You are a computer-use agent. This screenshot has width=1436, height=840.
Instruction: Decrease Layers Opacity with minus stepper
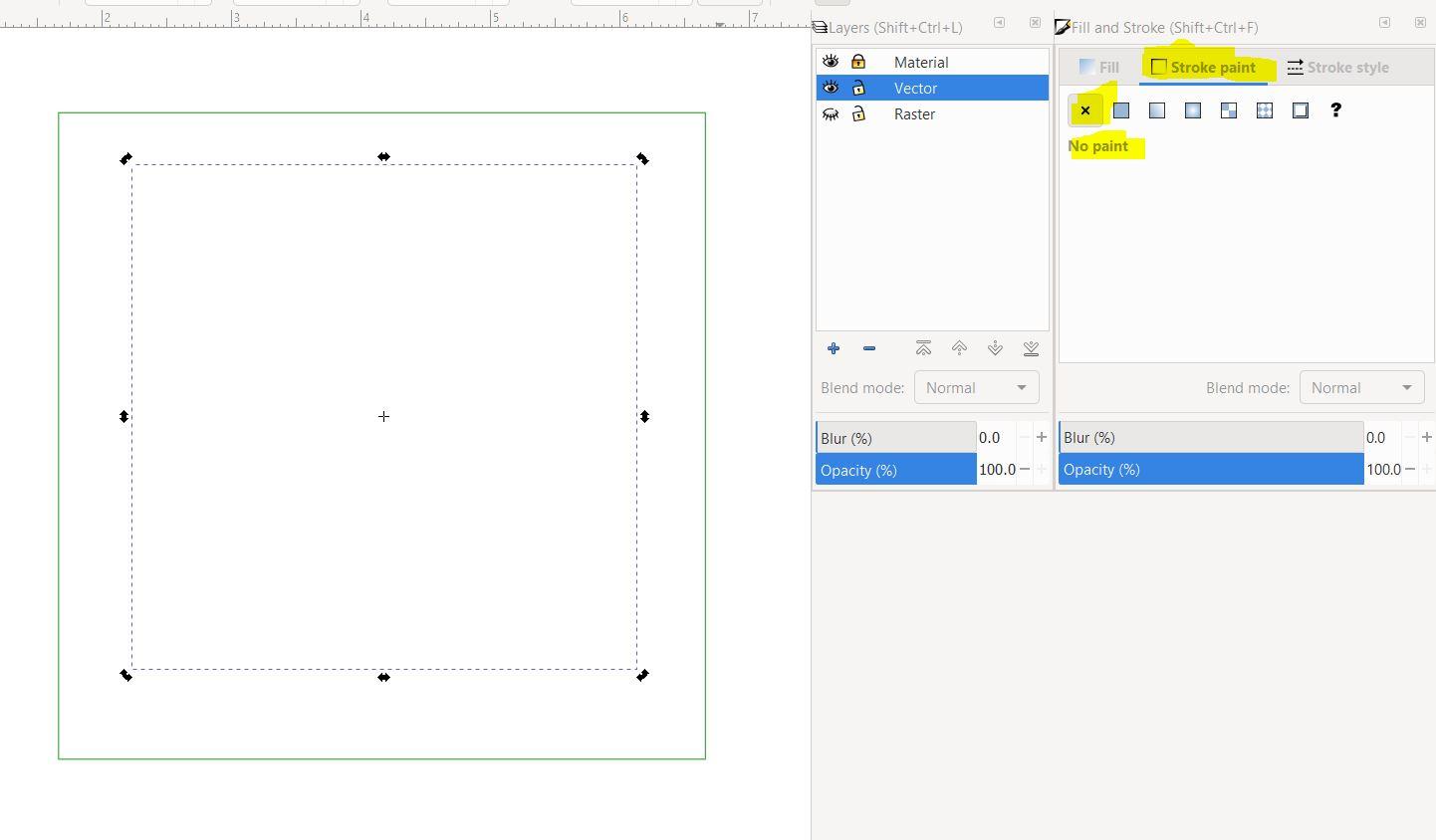[x=1025, y=469]
